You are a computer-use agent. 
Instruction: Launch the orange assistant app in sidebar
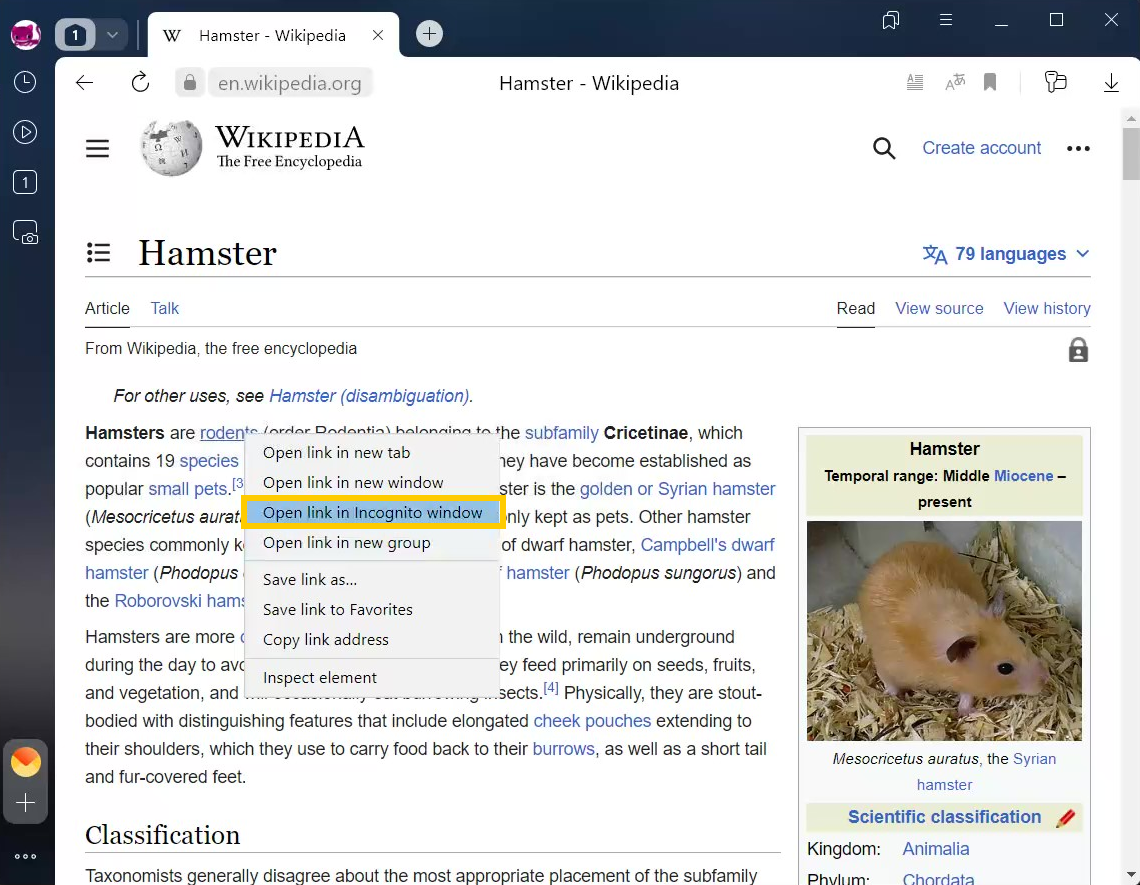[x=25, y=761]
